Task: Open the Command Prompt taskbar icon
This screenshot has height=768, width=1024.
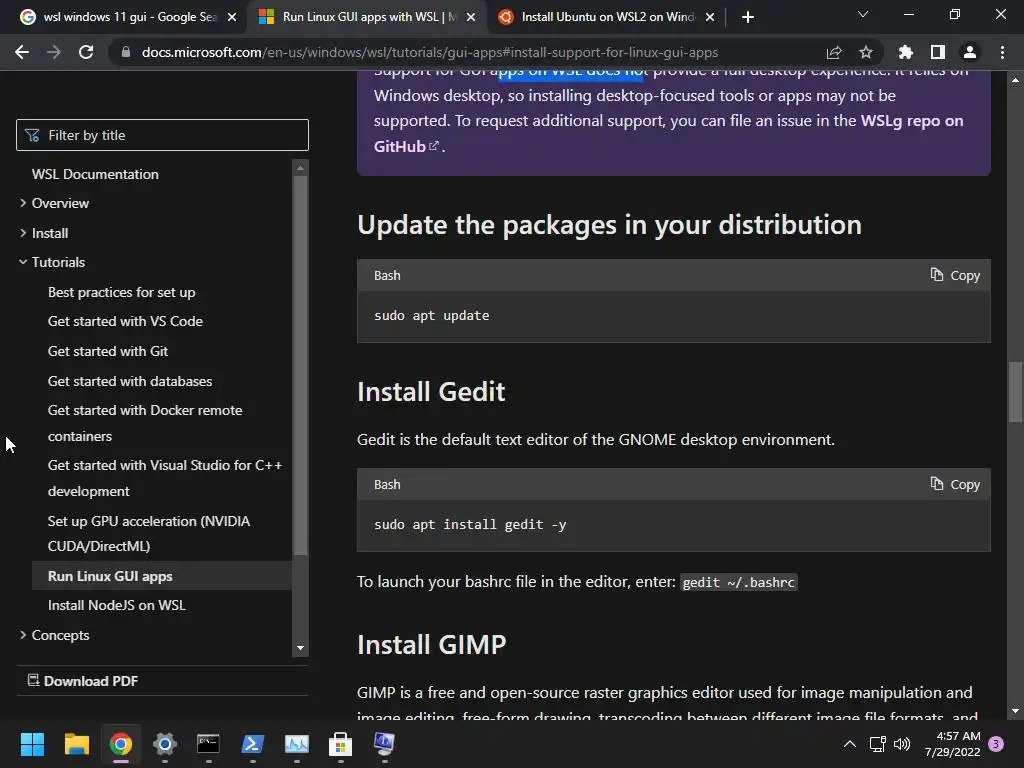Action: 208,744
